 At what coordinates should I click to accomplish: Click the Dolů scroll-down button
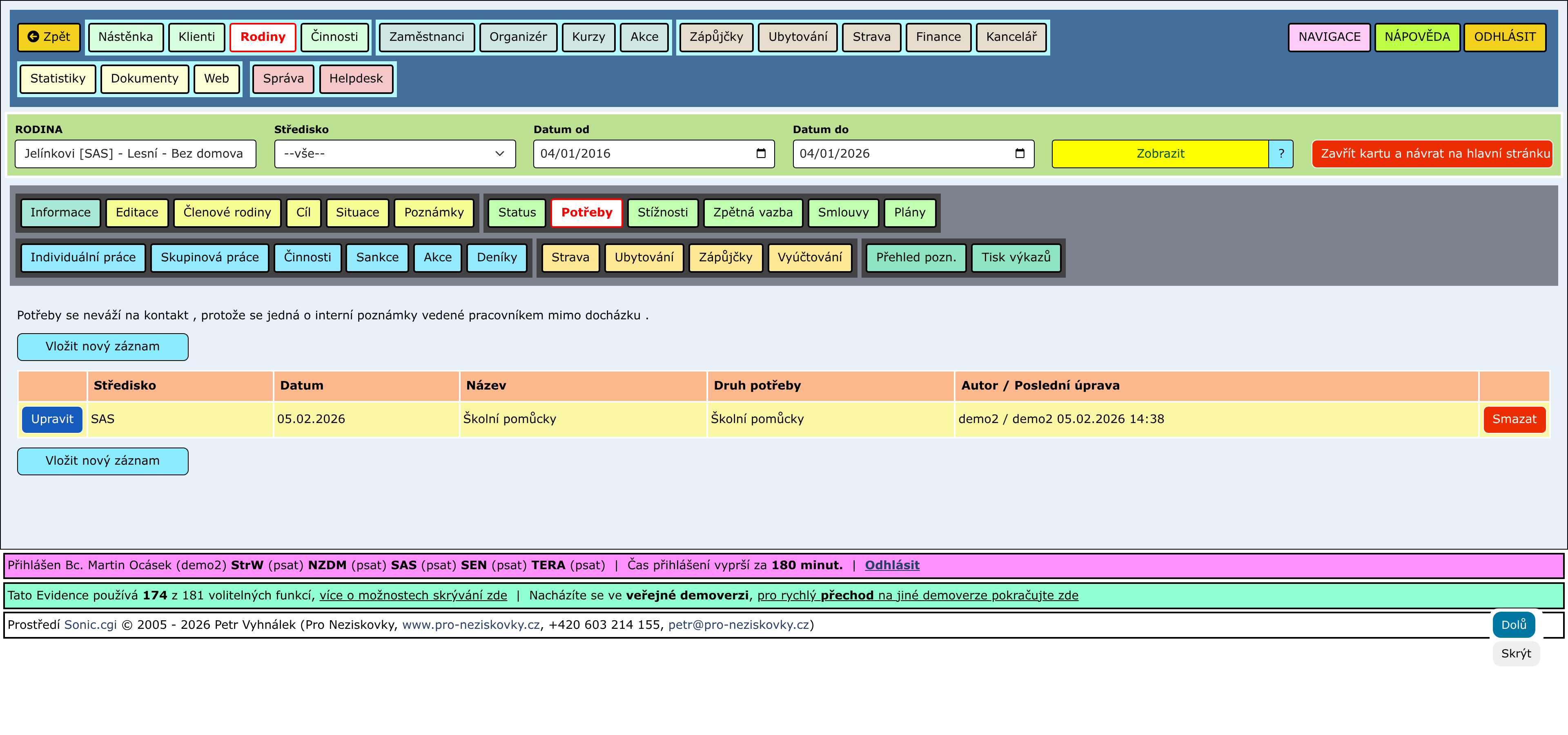pos(1513,625)
